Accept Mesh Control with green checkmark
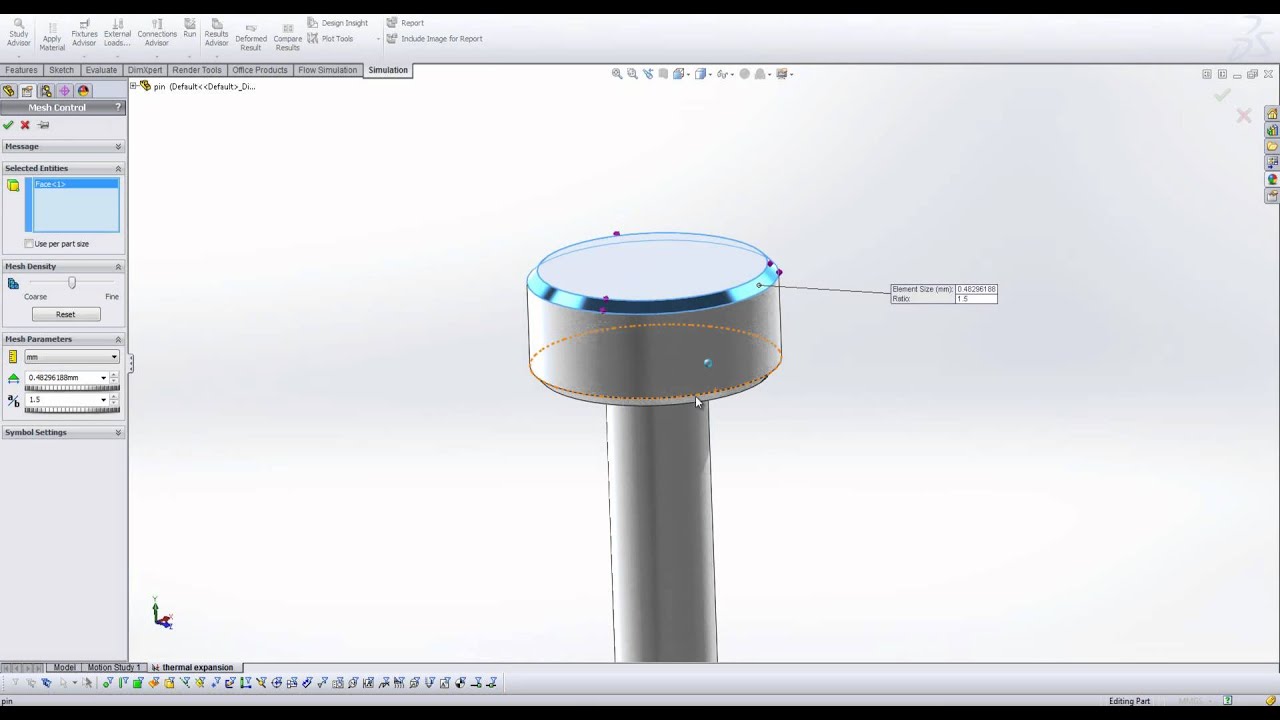 8,125
